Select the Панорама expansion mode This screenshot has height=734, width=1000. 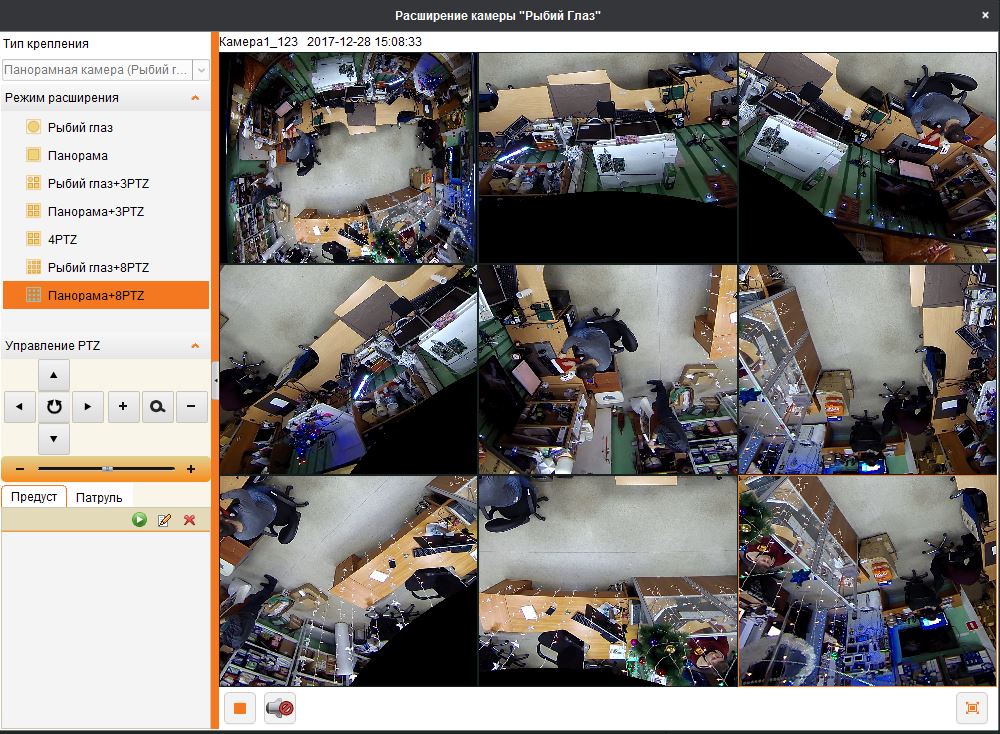point(106,156)
